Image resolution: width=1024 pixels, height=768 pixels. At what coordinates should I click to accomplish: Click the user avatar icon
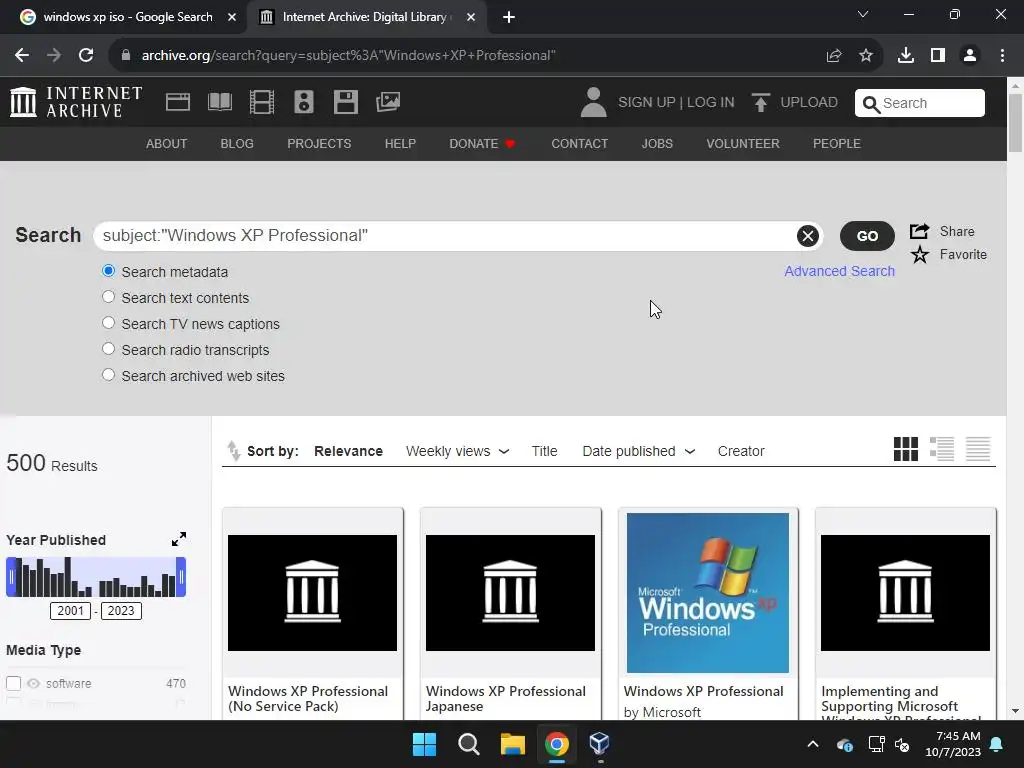pyautogui.click(x=593, y=103)
